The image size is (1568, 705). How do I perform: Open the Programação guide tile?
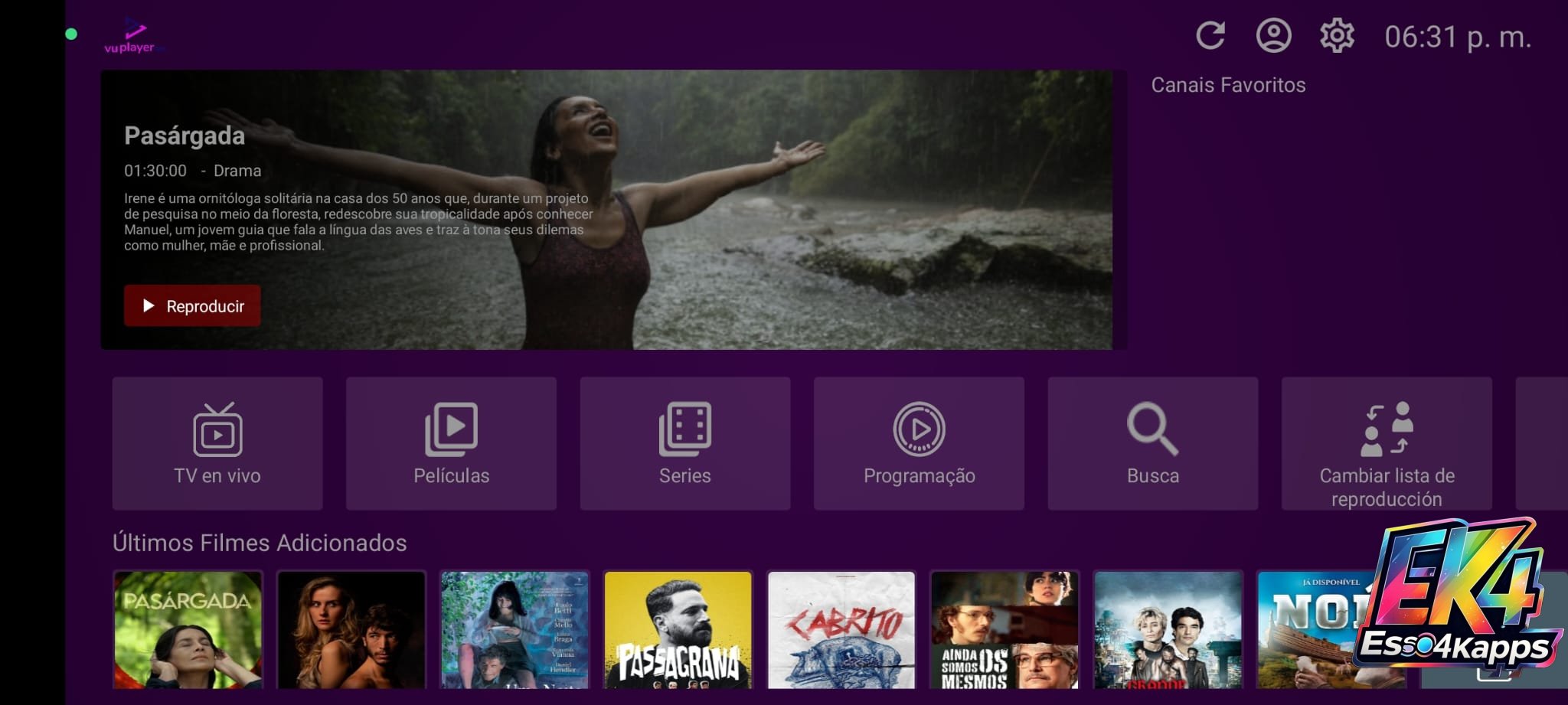919,443
